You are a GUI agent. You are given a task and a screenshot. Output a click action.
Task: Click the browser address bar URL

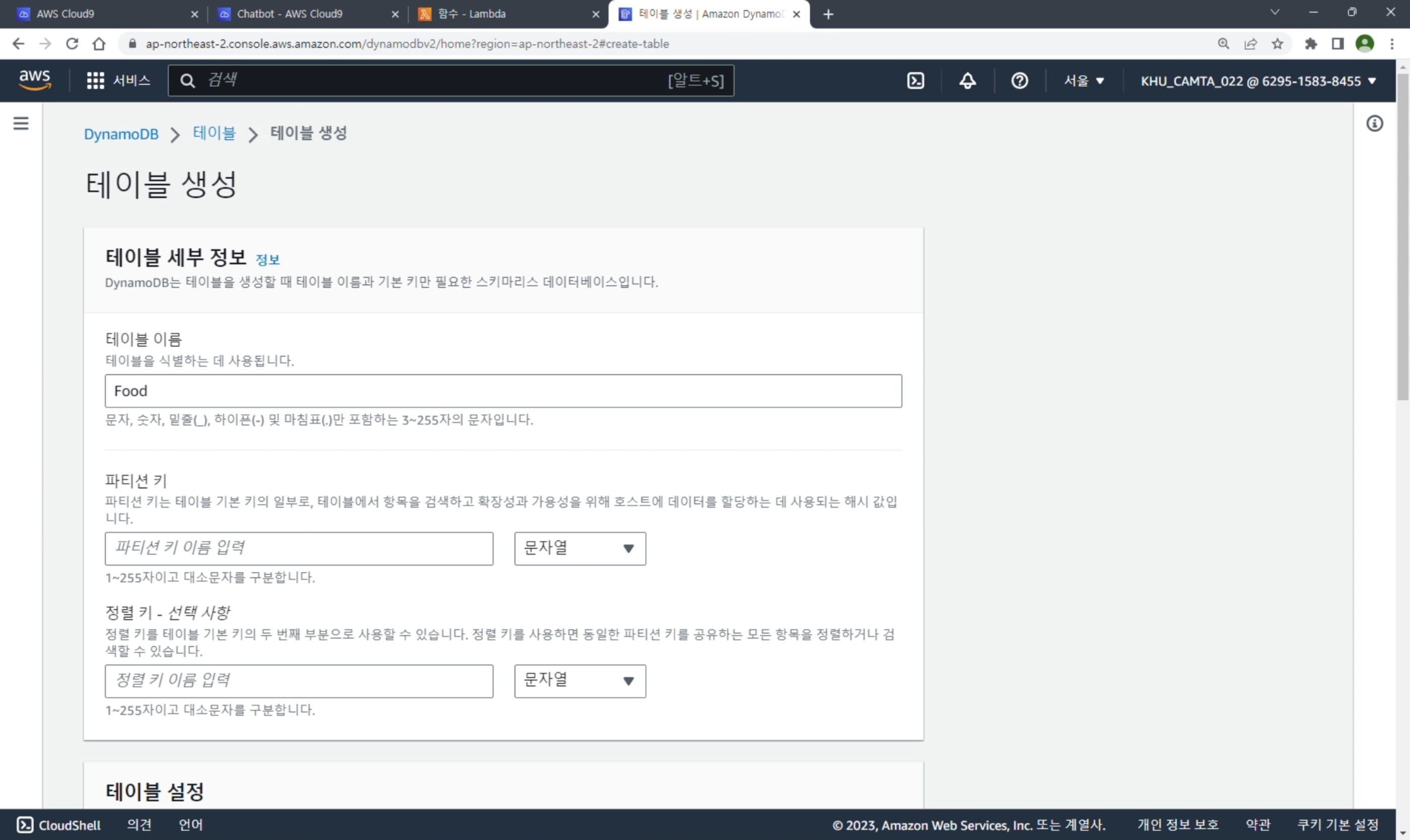point(407,44)
